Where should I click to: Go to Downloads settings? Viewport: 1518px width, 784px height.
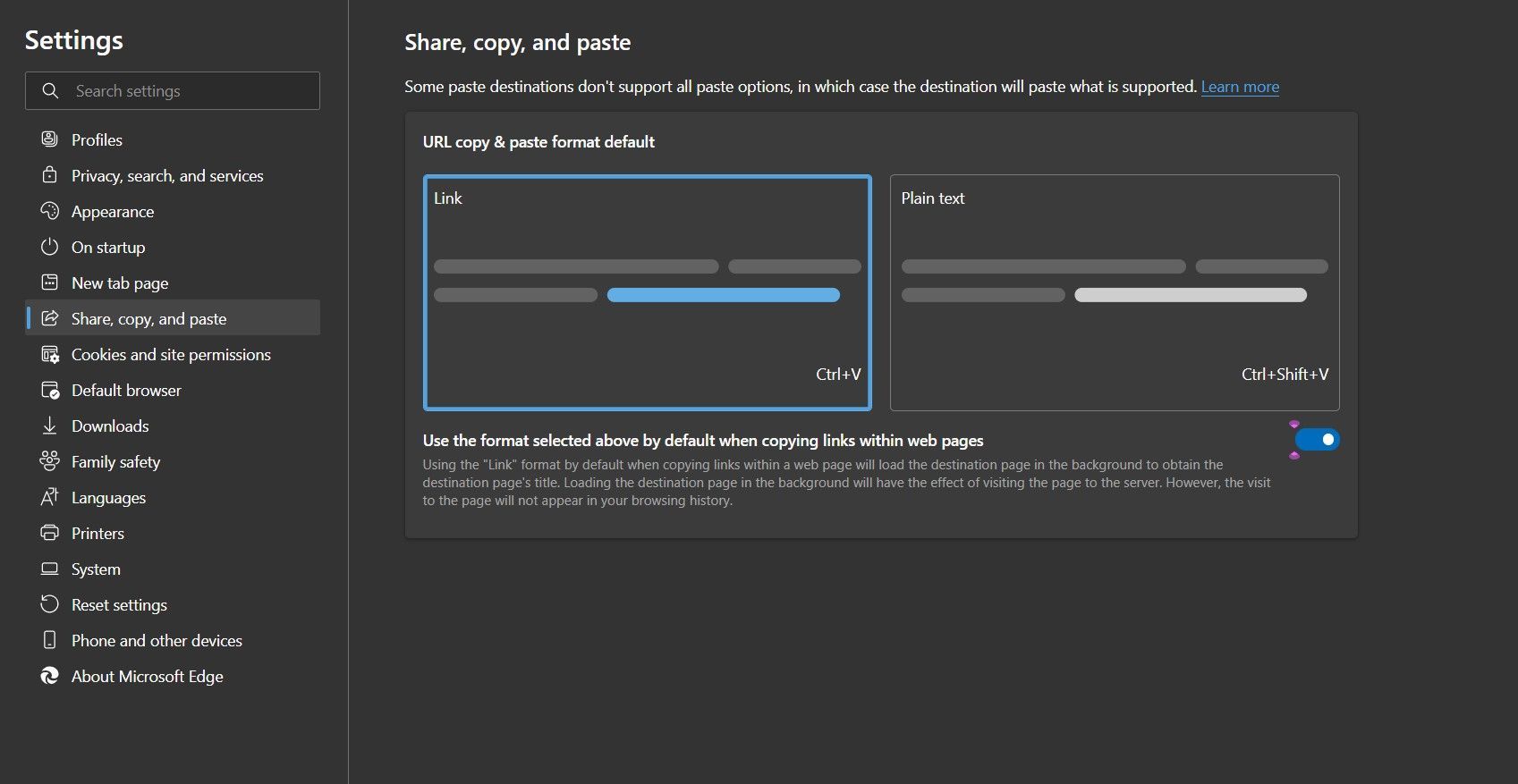tap(173, 426)
